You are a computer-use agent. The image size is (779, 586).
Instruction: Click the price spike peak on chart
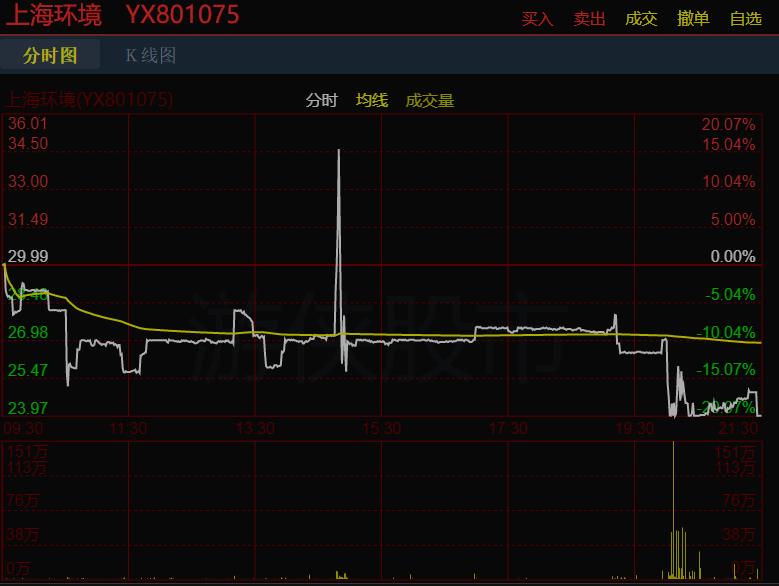[339, 150]
